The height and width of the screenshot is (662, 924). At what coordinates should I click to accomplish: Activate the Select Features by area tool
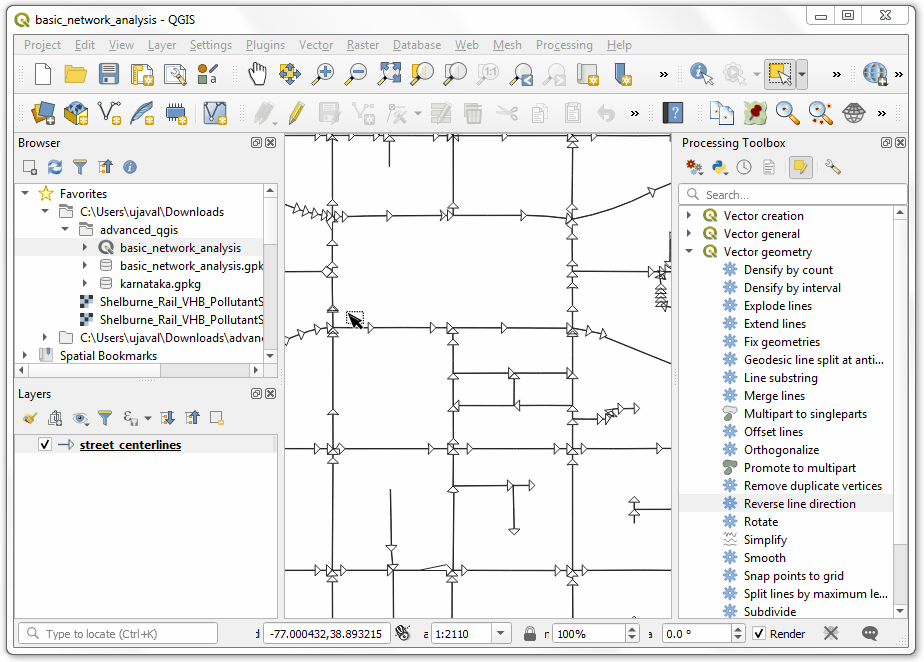(x=780, y=74)
